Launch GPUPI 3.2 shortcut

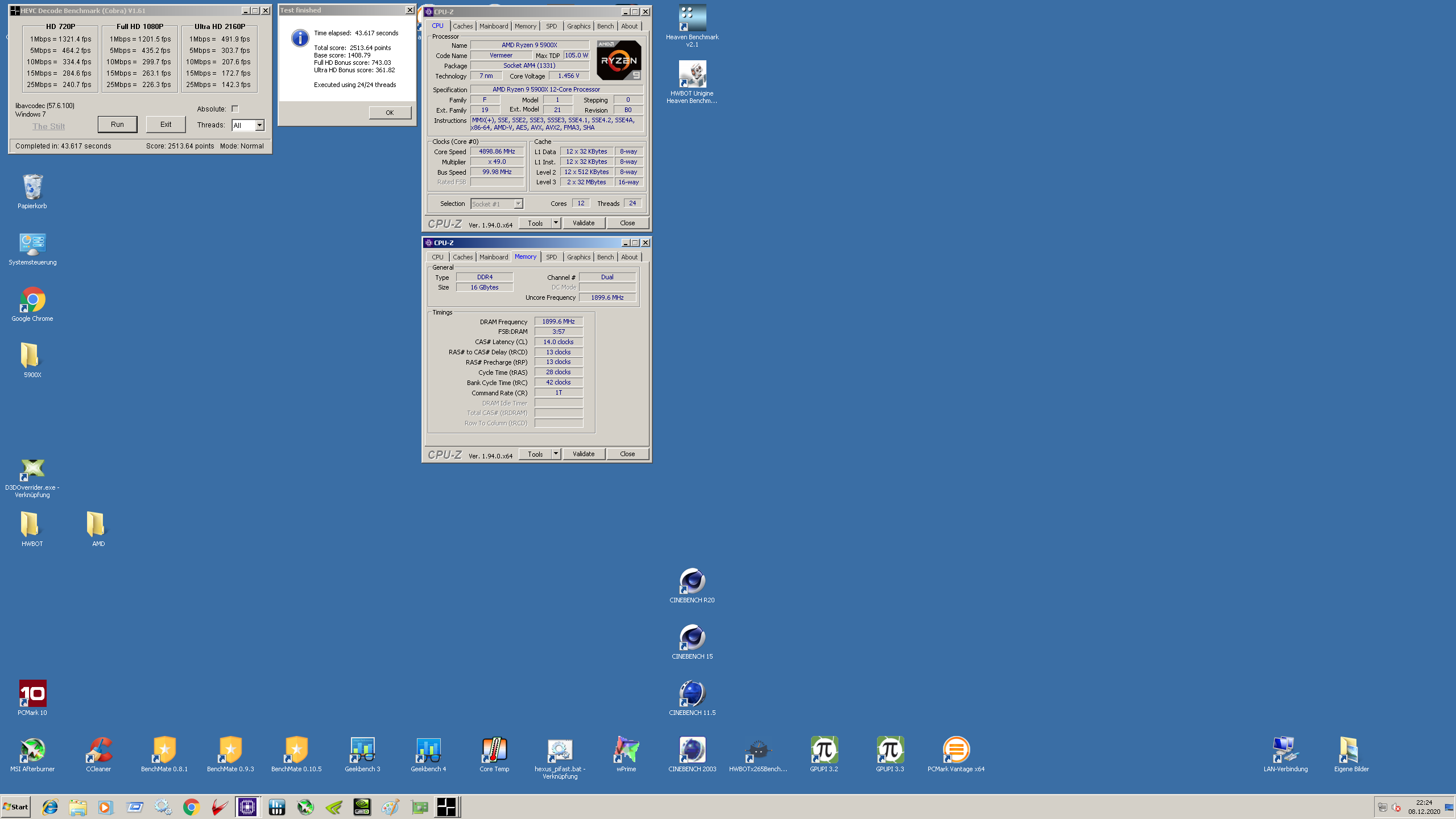824,754
